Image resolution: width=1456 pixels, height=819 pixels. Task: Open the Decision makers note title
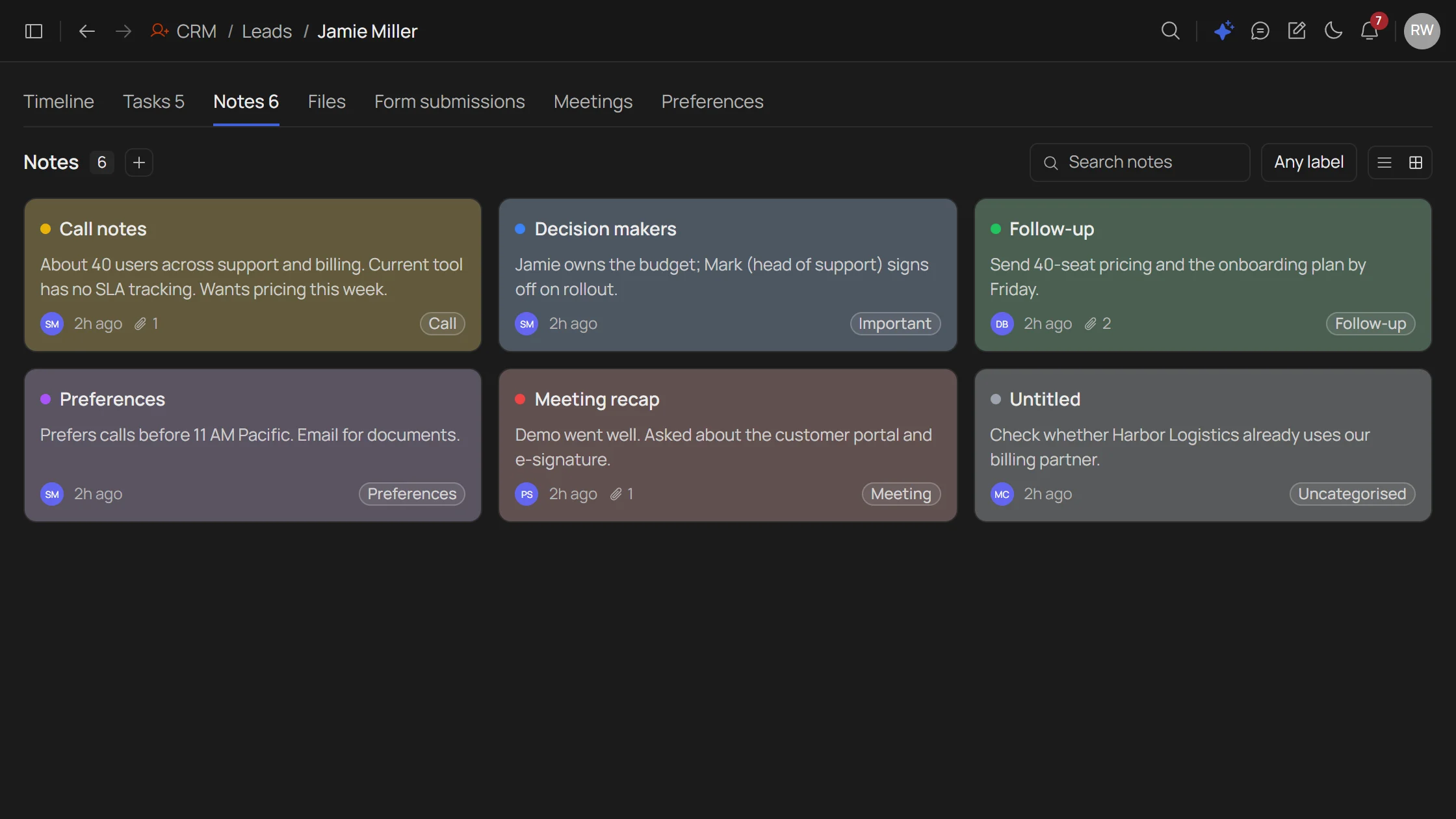point(605,229)
